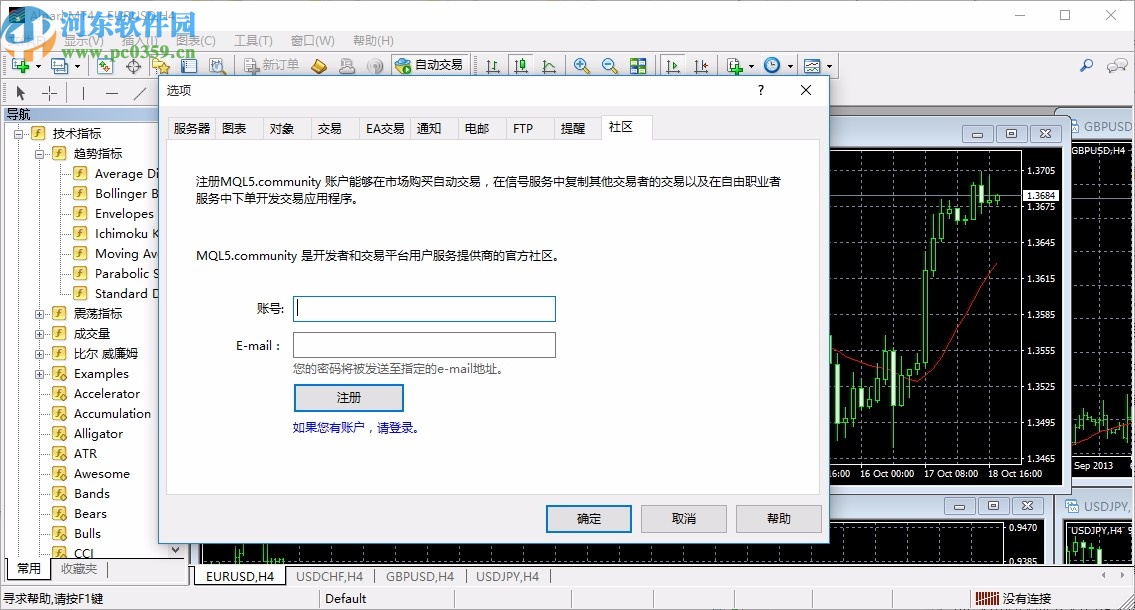Confirm dialog with 确定 button
Screen dimensions: 1135x610
coord(588,519)
